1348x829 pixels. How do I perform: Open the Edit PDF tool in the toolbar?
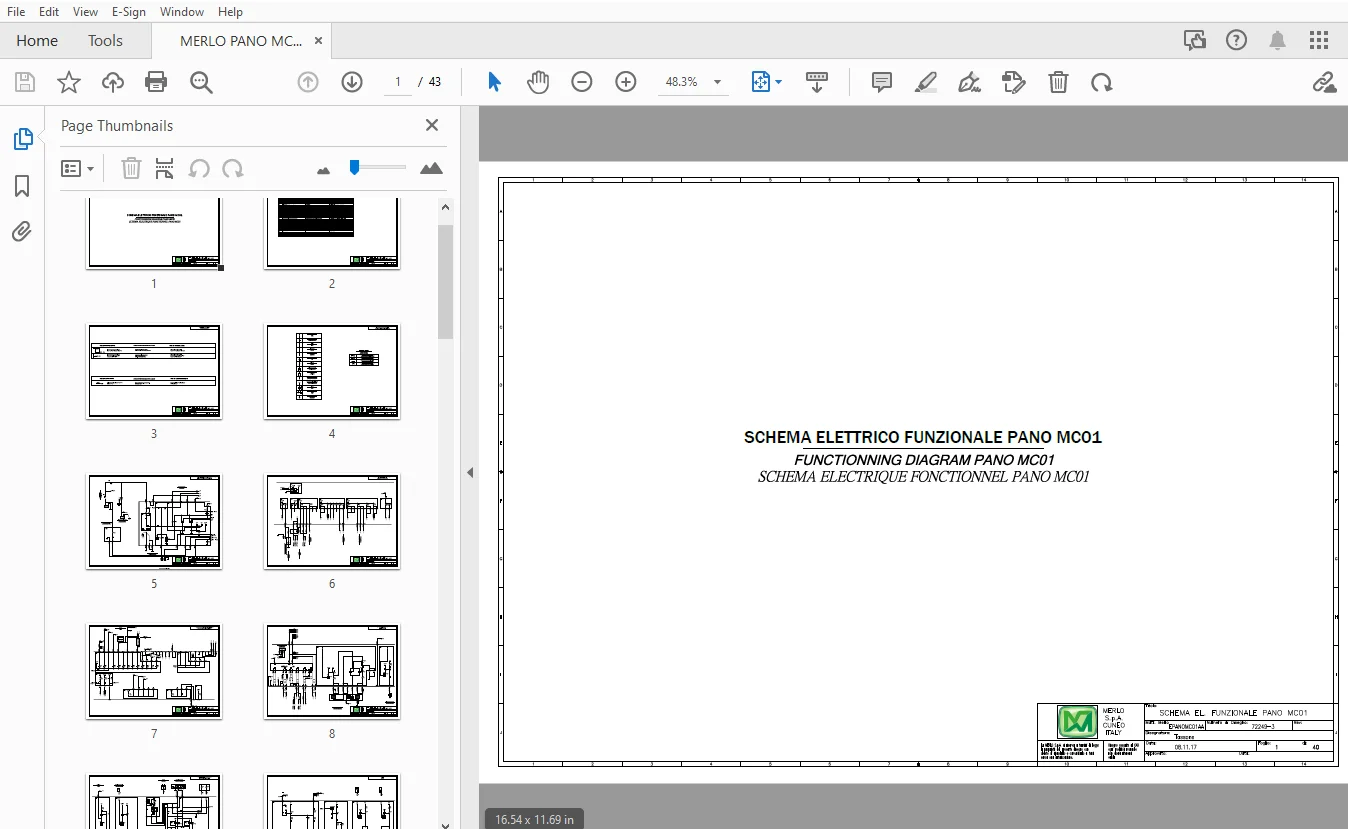(x=1014, y=82)
